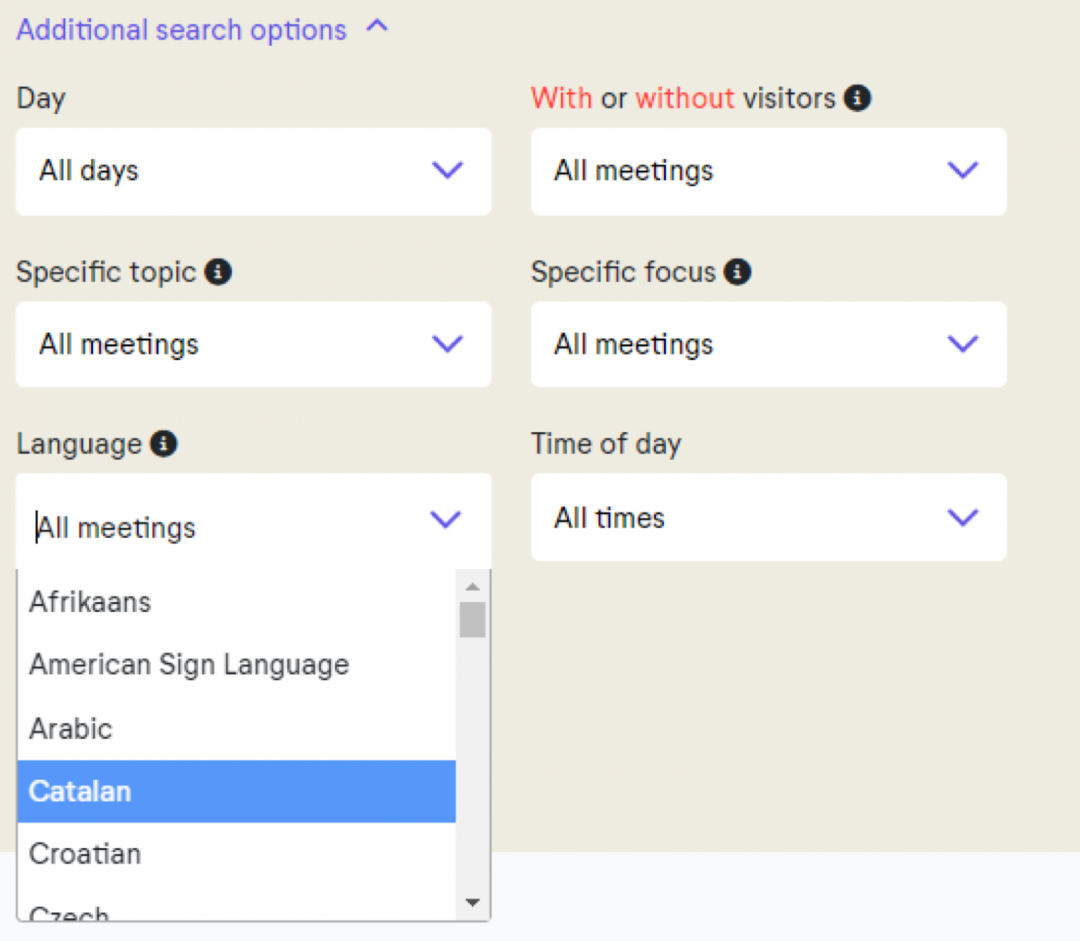Open the Time of day dropdown
This screenshot has width=1080, height=941.
click(768, 518)
